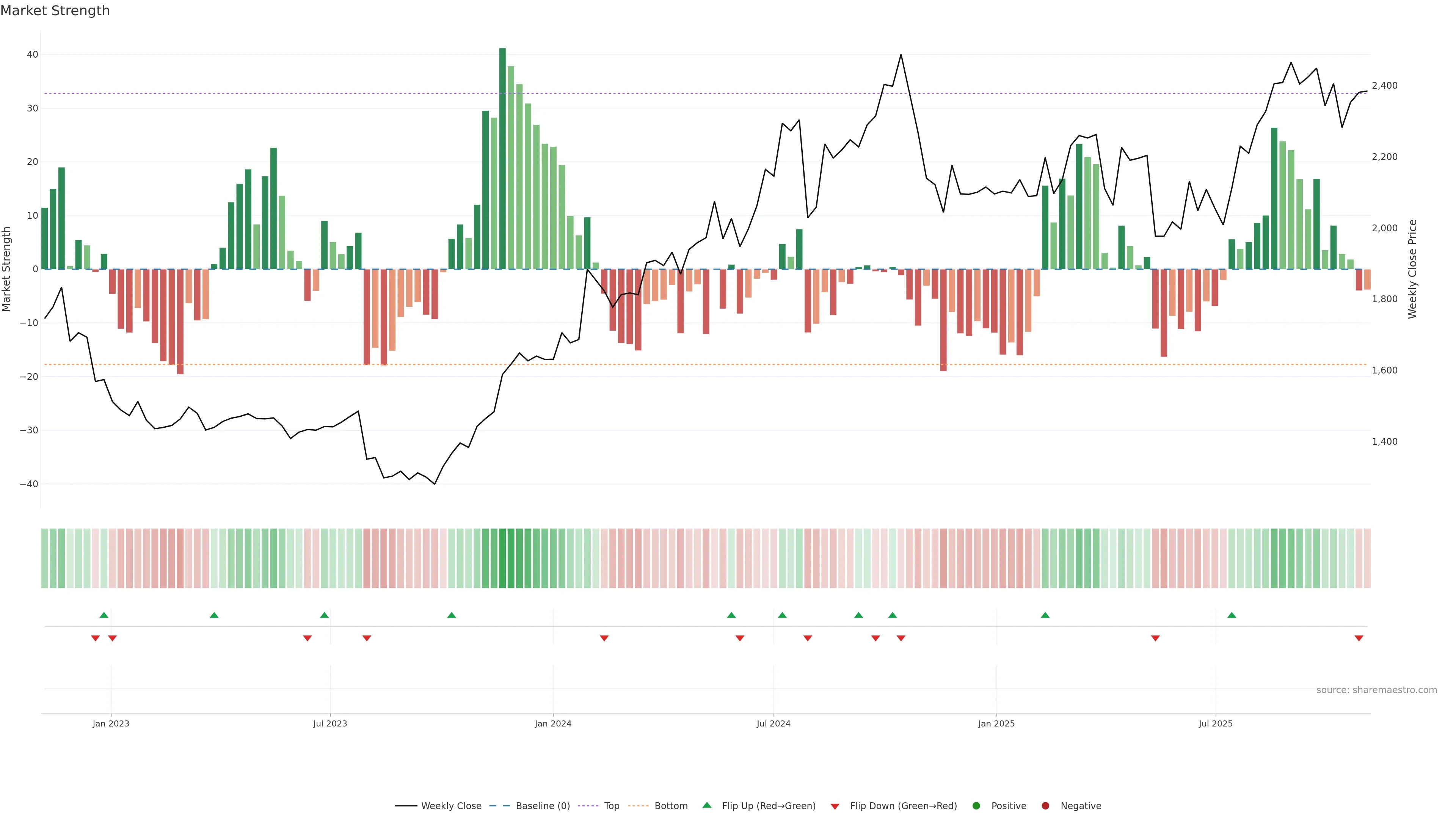Click the Flip Down red triangle legend icon
The width and height of the screenshot is (1456, 819).
[835, 806]
